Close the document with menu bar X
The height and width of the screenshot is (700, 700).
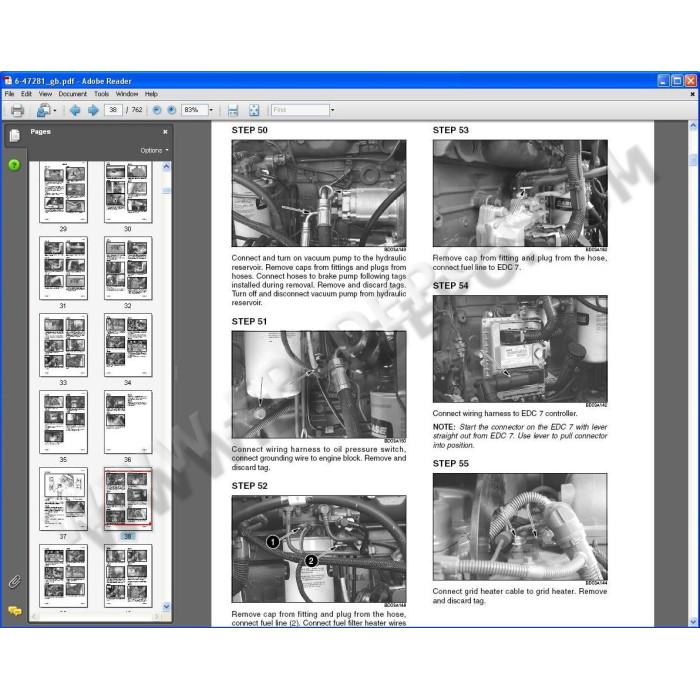[x=692, y=94]
